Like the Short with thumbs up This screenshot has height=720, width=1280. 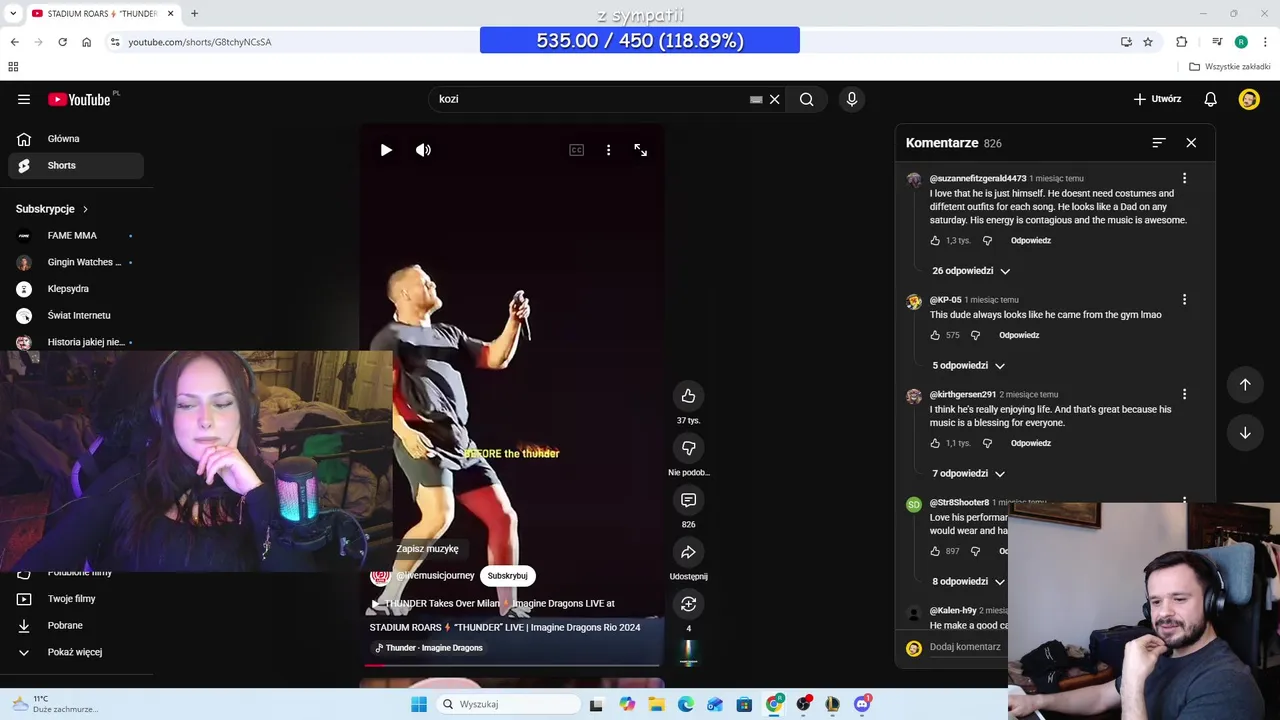point(688,396)
